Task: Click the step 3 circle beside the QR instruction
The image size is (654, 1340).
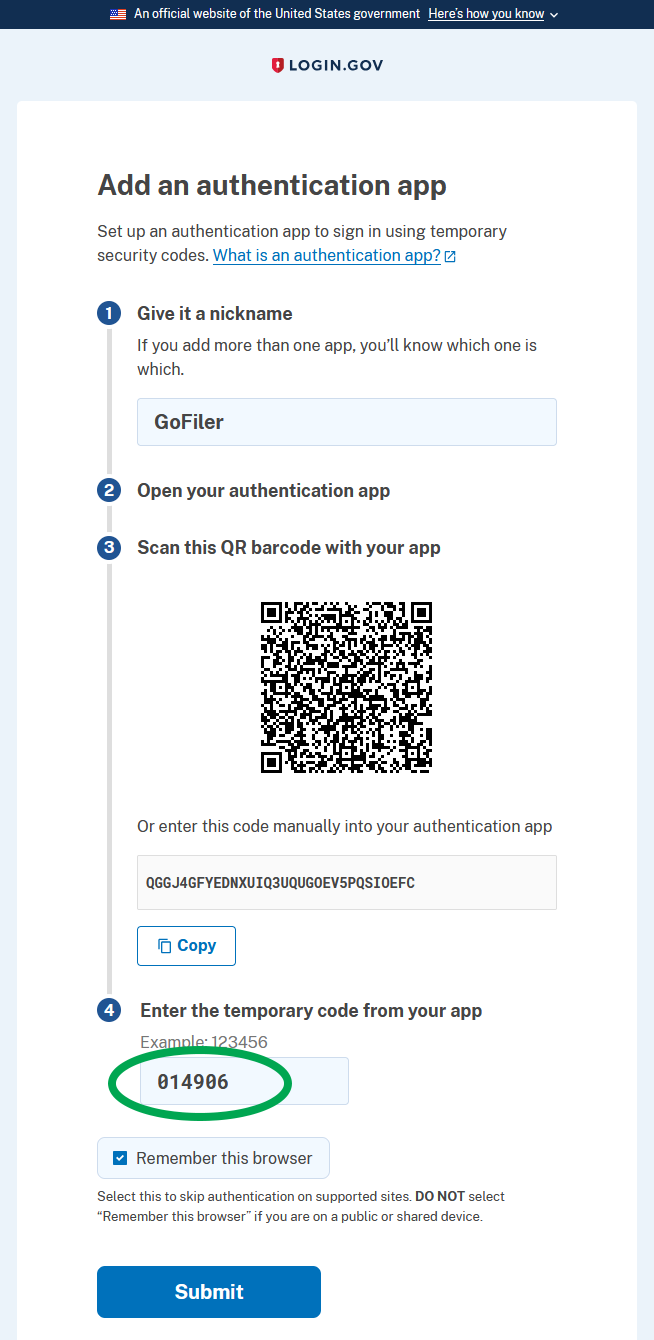Action: pyautogui.click(x=108, y=548)
